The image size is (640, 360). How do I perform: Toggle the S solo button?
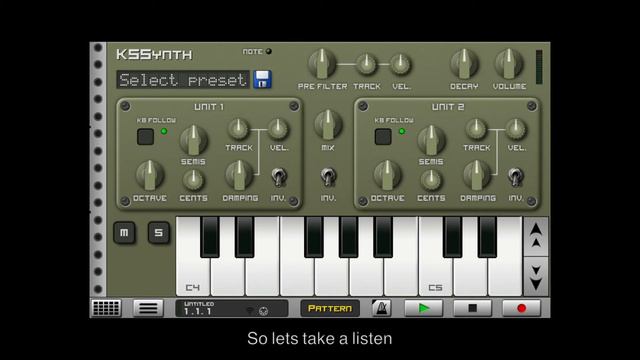click(x=158, y=233)
